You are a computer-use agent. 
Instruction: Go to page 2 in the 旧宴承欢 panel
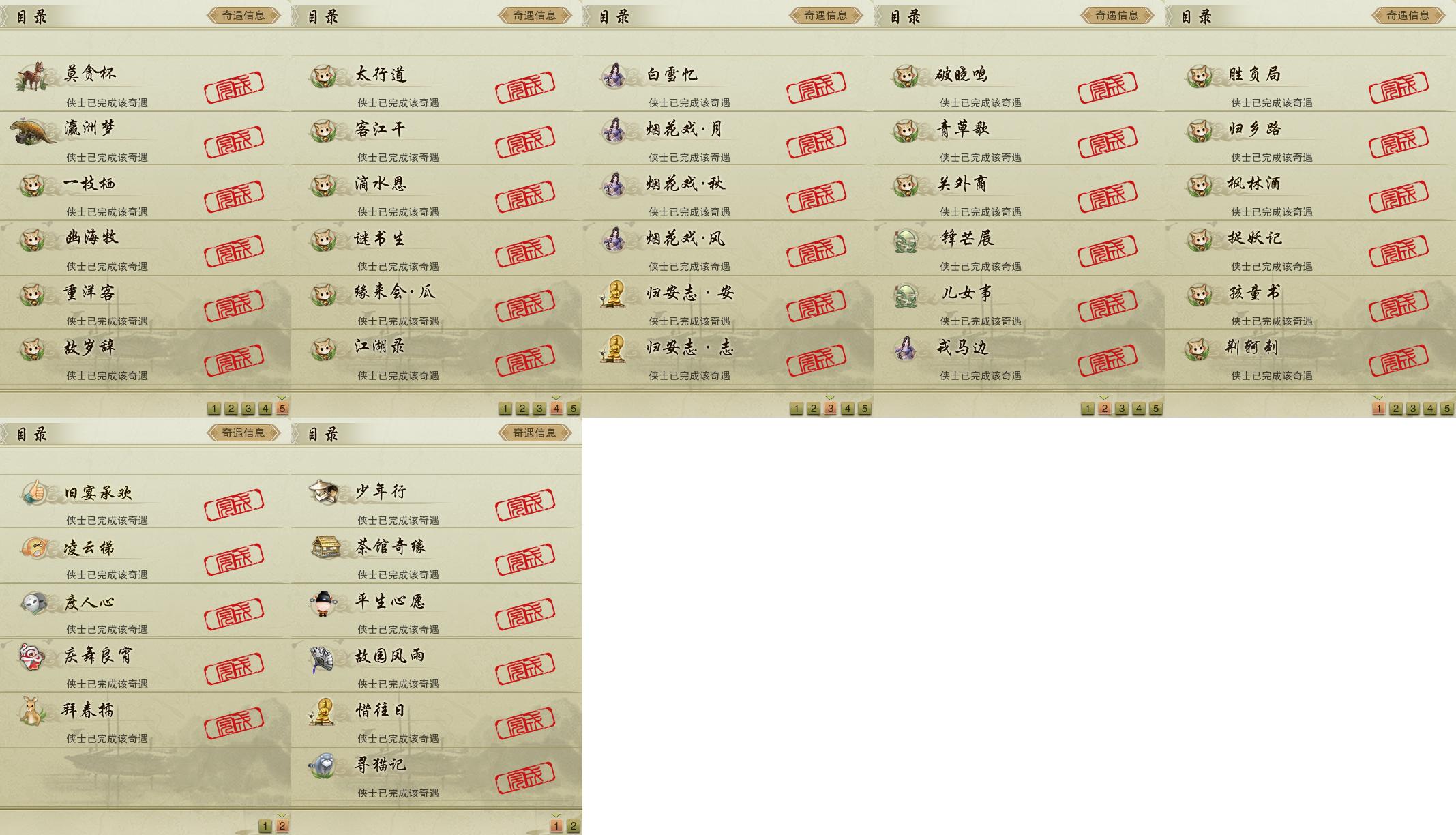click(282, 826)
